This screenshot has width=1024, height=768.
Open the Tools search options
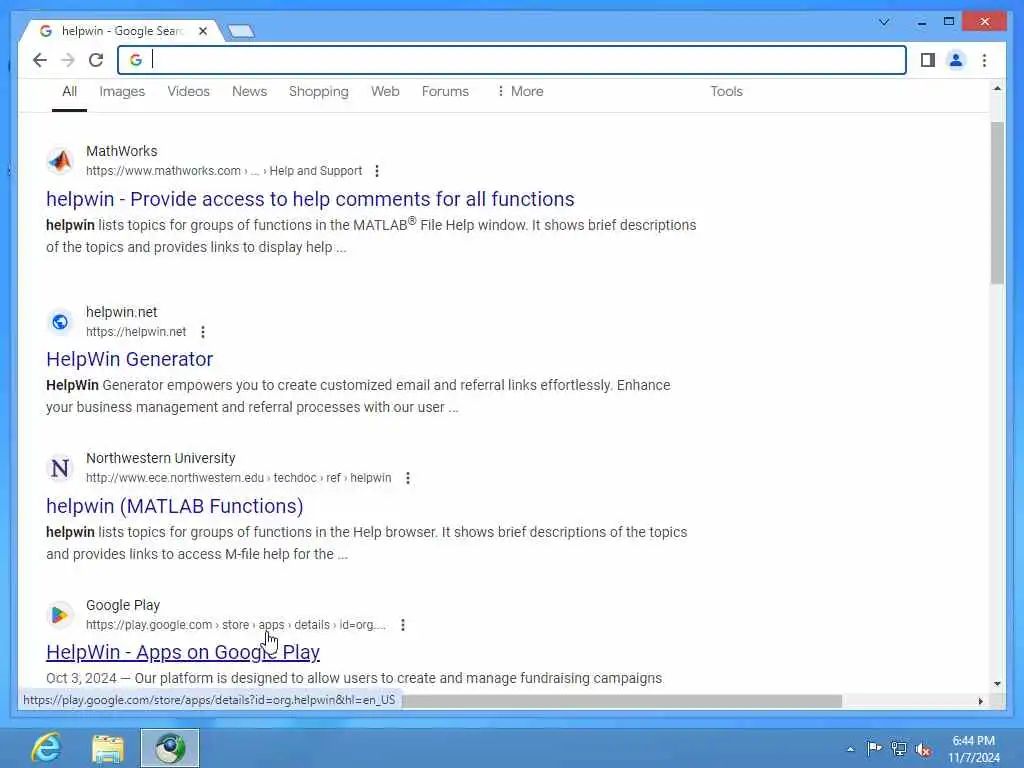tap(727, 91)
